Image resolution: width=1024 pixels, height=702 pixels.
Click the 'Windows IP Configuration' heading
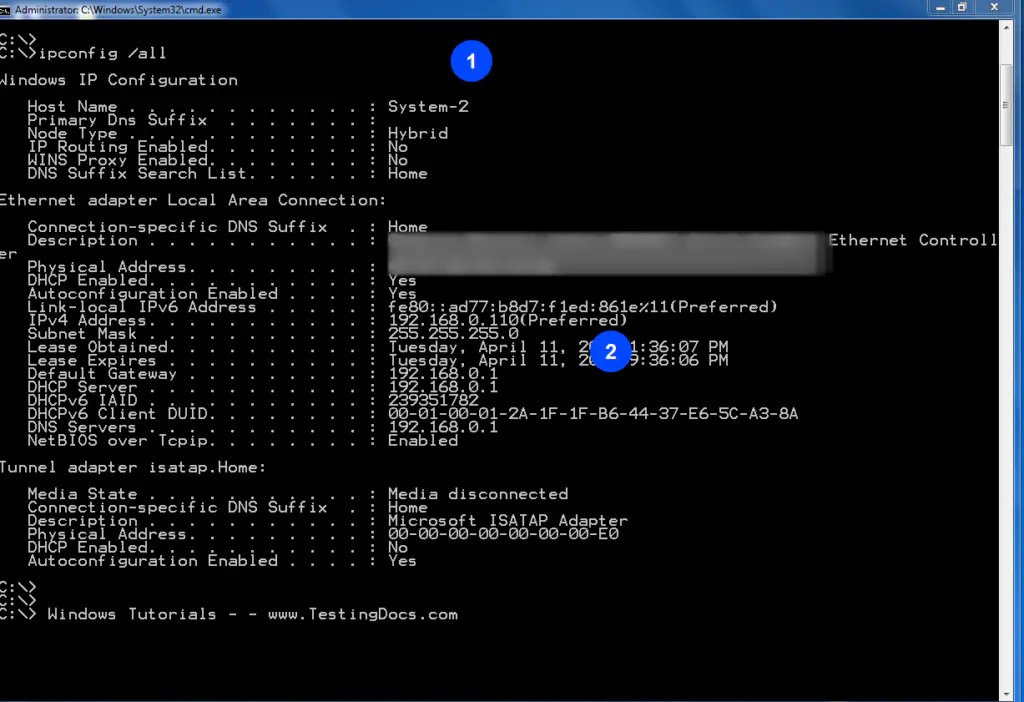click(119, 80)
